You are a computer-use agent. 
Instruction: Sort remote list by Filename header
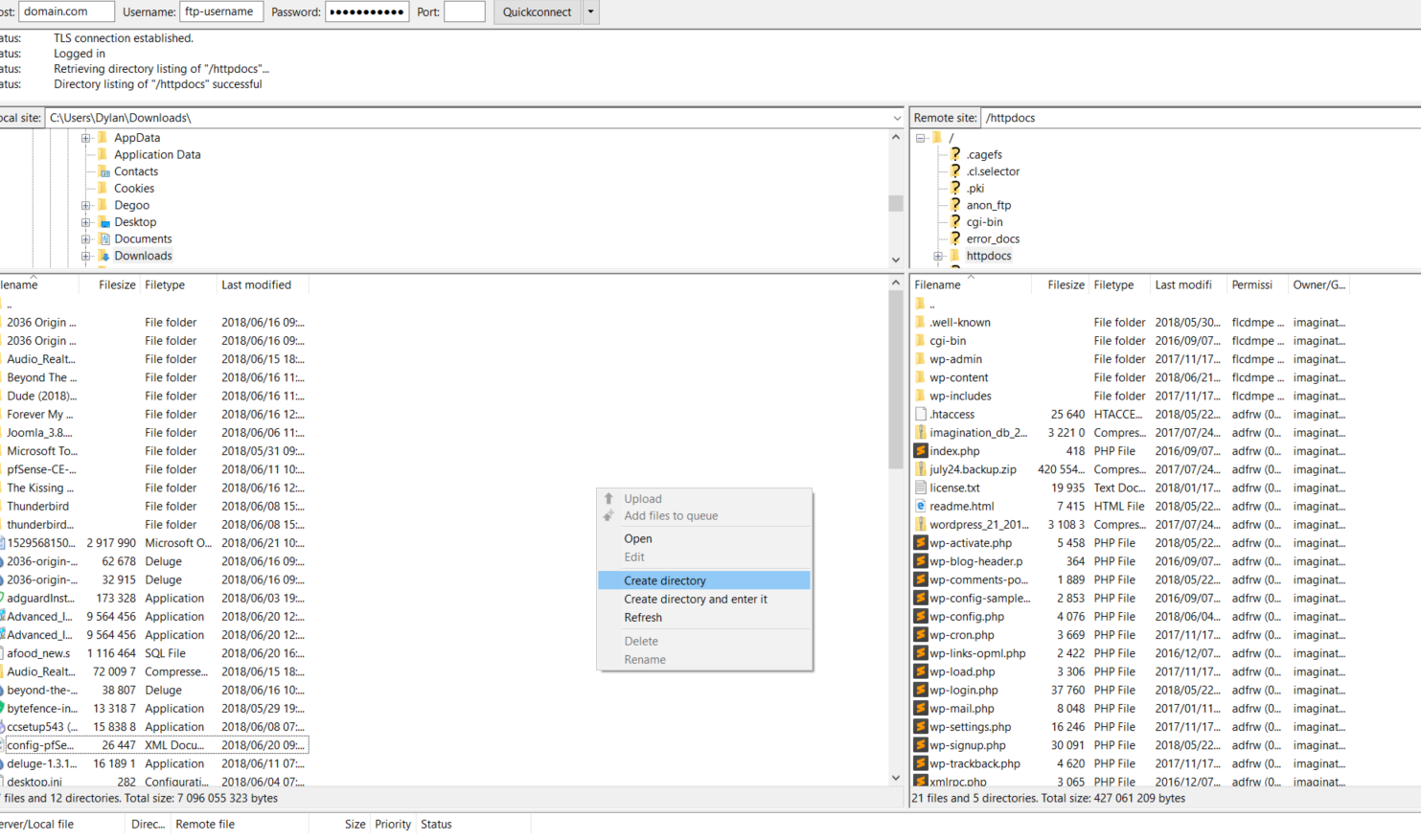pyautogui.click(x=971, y=284)
